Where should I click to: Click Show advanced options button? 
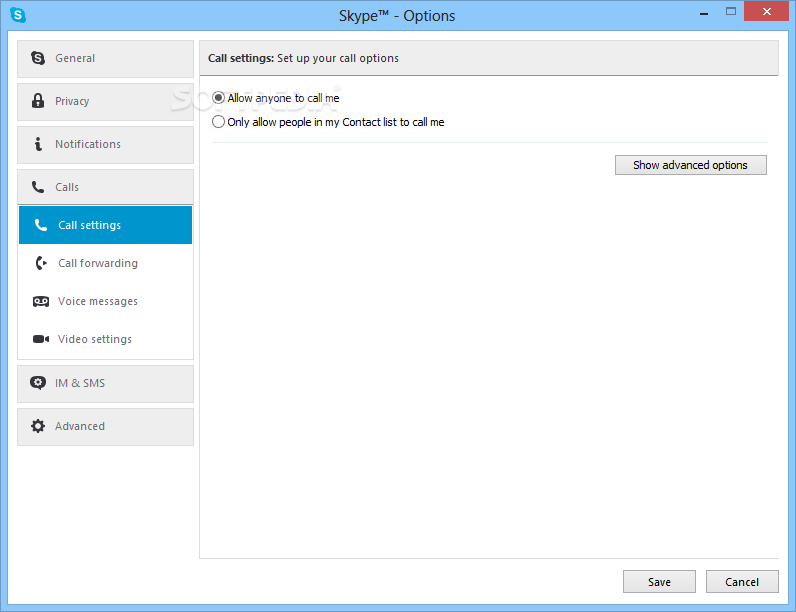pos(690,165)
